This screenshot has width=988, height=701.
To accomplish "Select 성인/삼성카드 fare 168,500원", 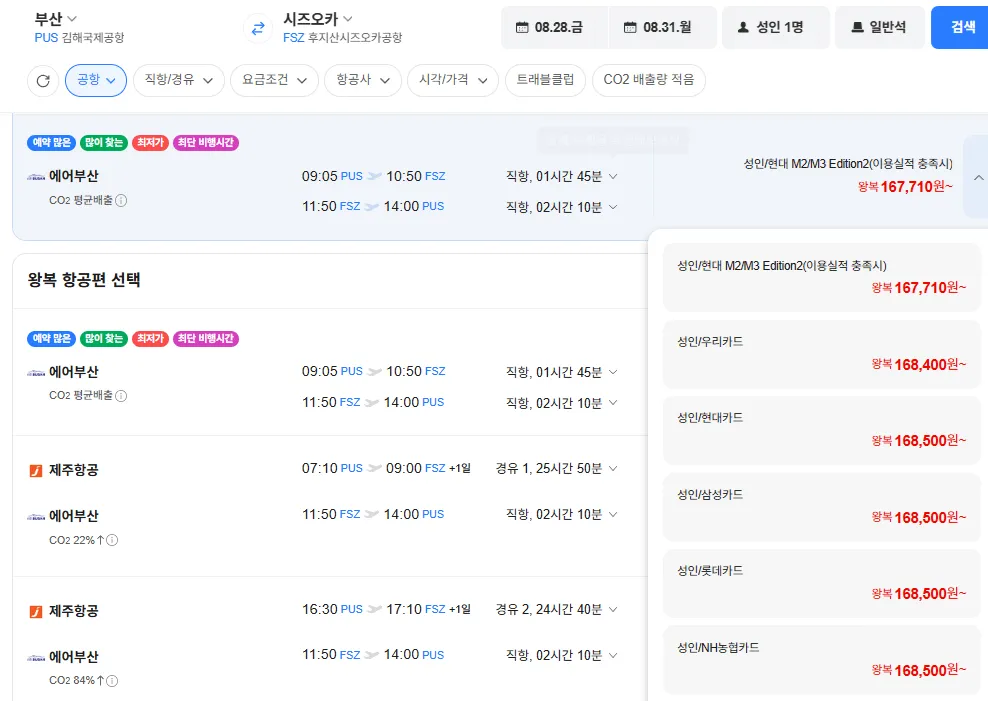I will point(822,507).
